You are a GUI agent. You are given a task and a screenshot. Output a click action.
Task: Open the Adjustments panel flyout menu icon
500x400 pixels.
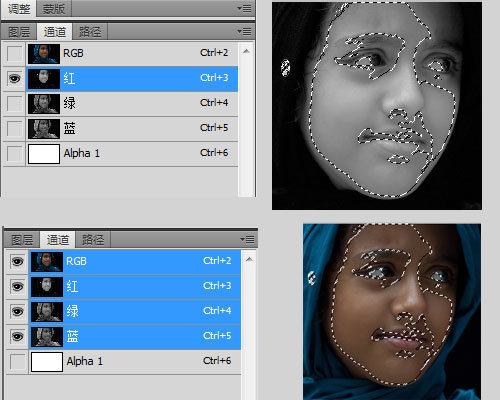tap(244, 8)
